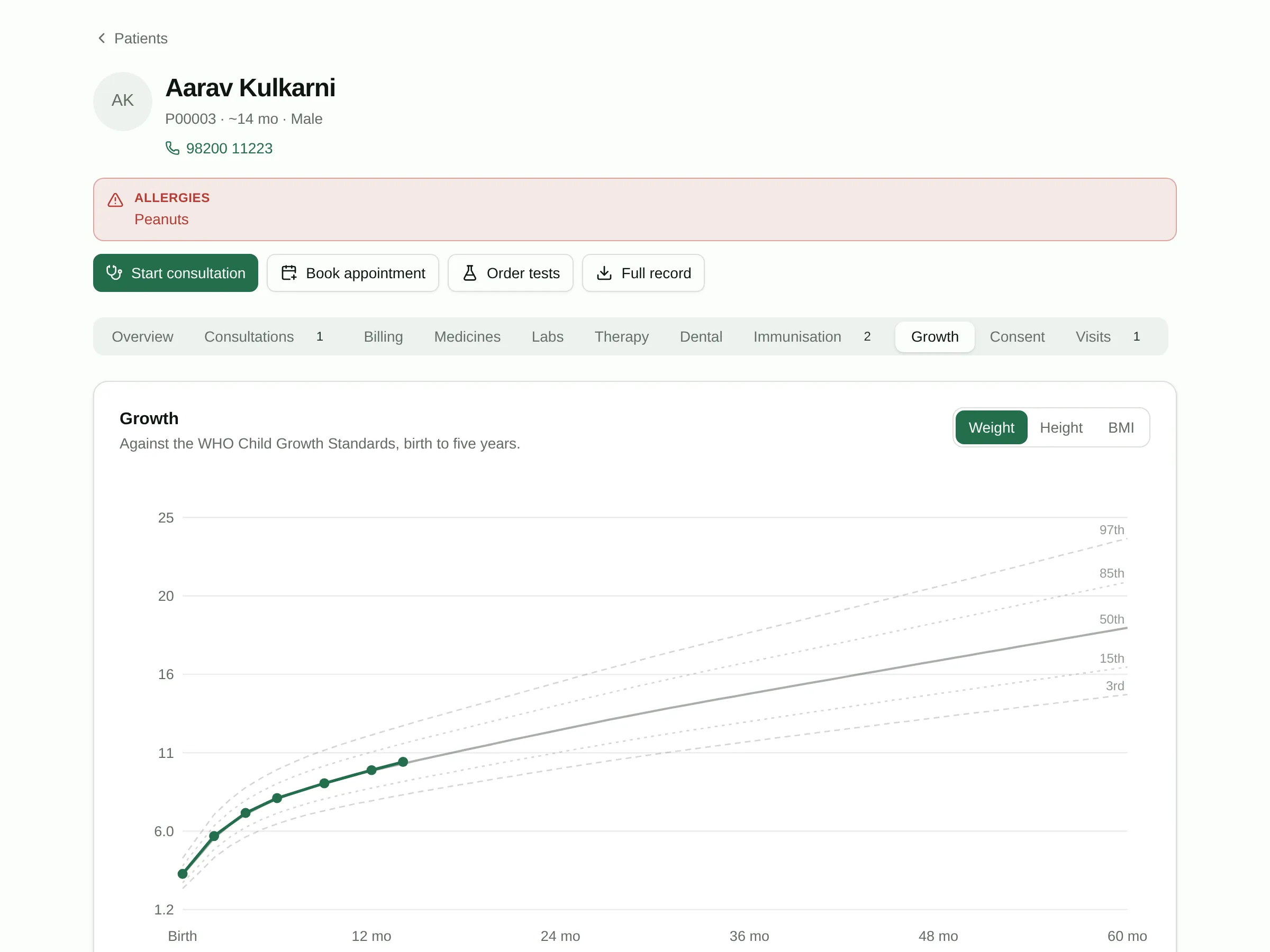Select the Weight chart toggle

(x=991, y=427)
